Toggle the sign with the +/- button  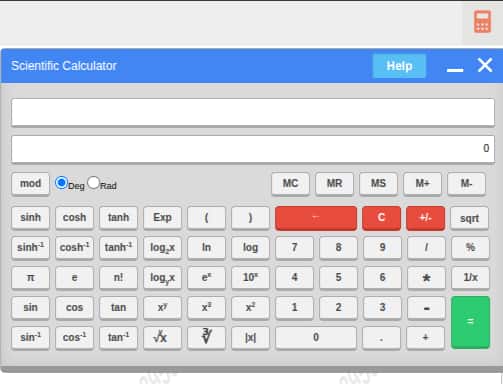425,218
